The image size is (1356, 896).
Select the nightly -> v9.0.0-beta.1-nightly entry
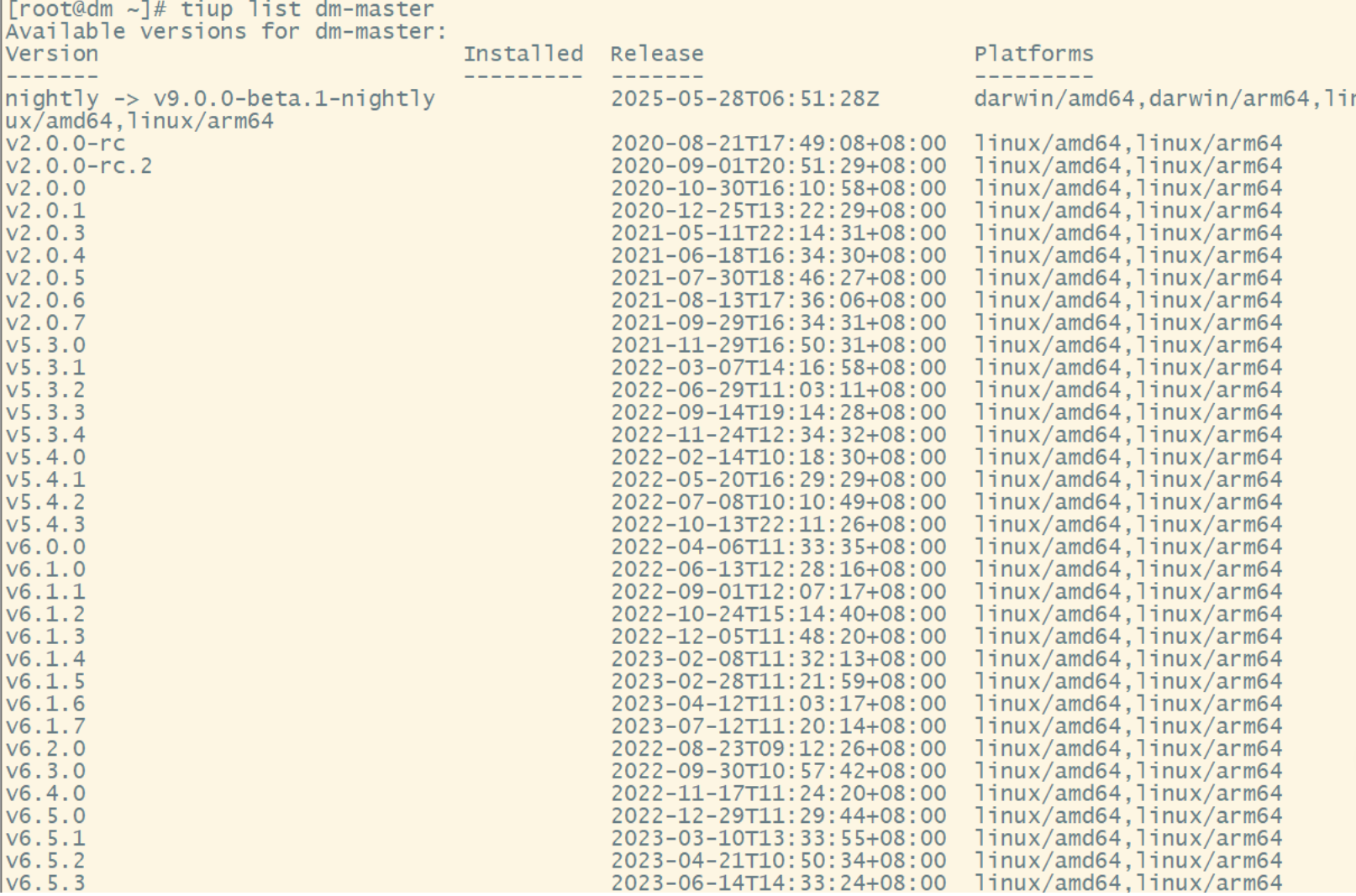tap(220, 99)
